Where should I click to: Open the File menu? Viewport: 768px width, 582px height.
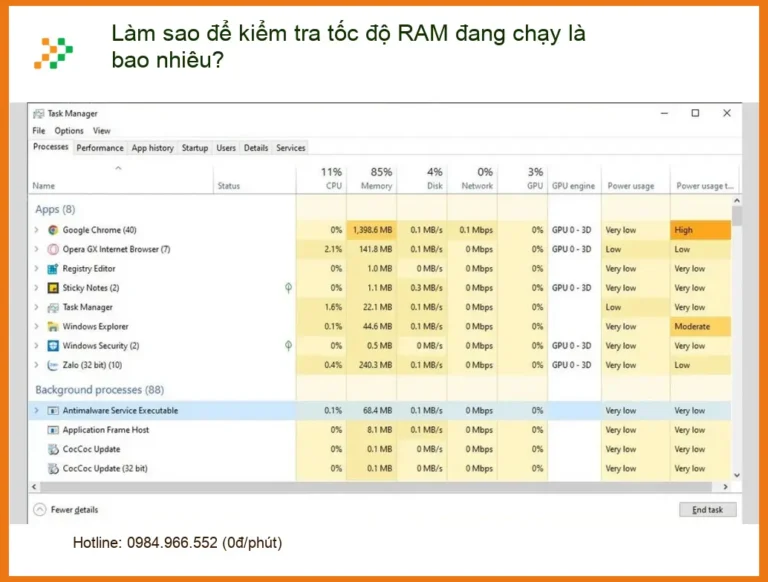39,131
